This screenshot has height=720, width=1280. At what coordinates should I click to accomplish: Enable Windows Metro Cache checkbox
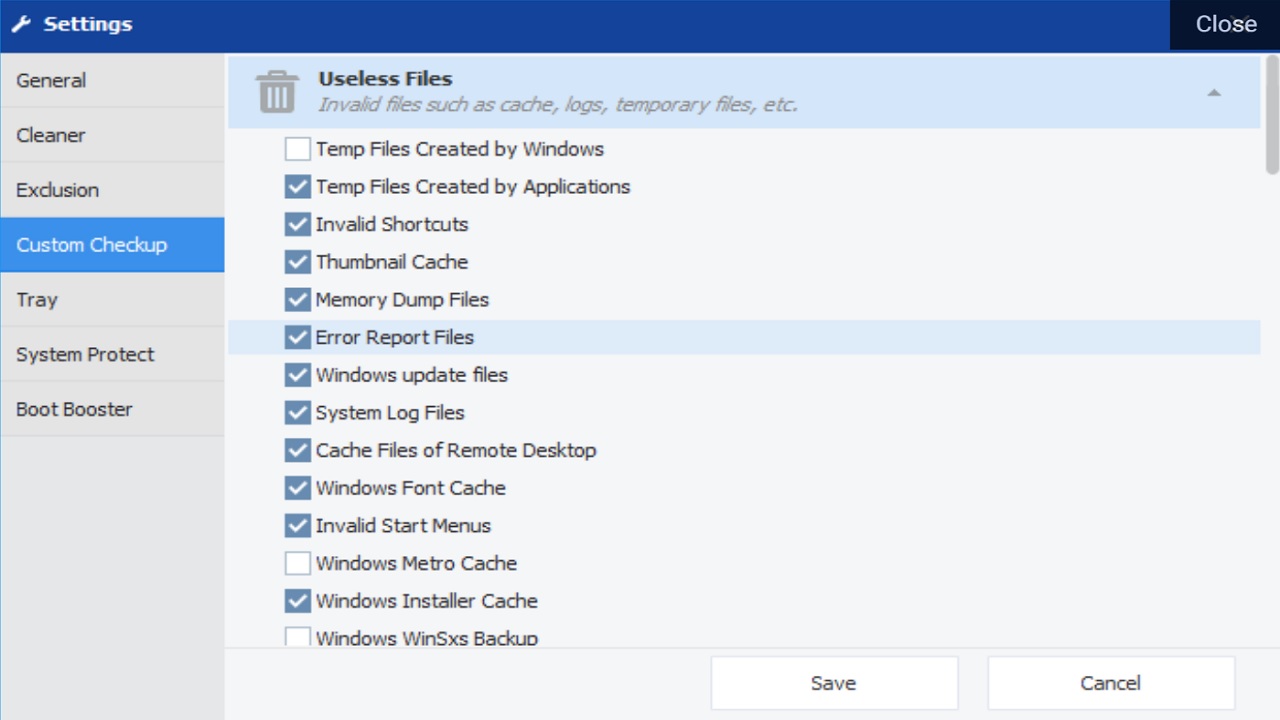[x=297, y=563]
